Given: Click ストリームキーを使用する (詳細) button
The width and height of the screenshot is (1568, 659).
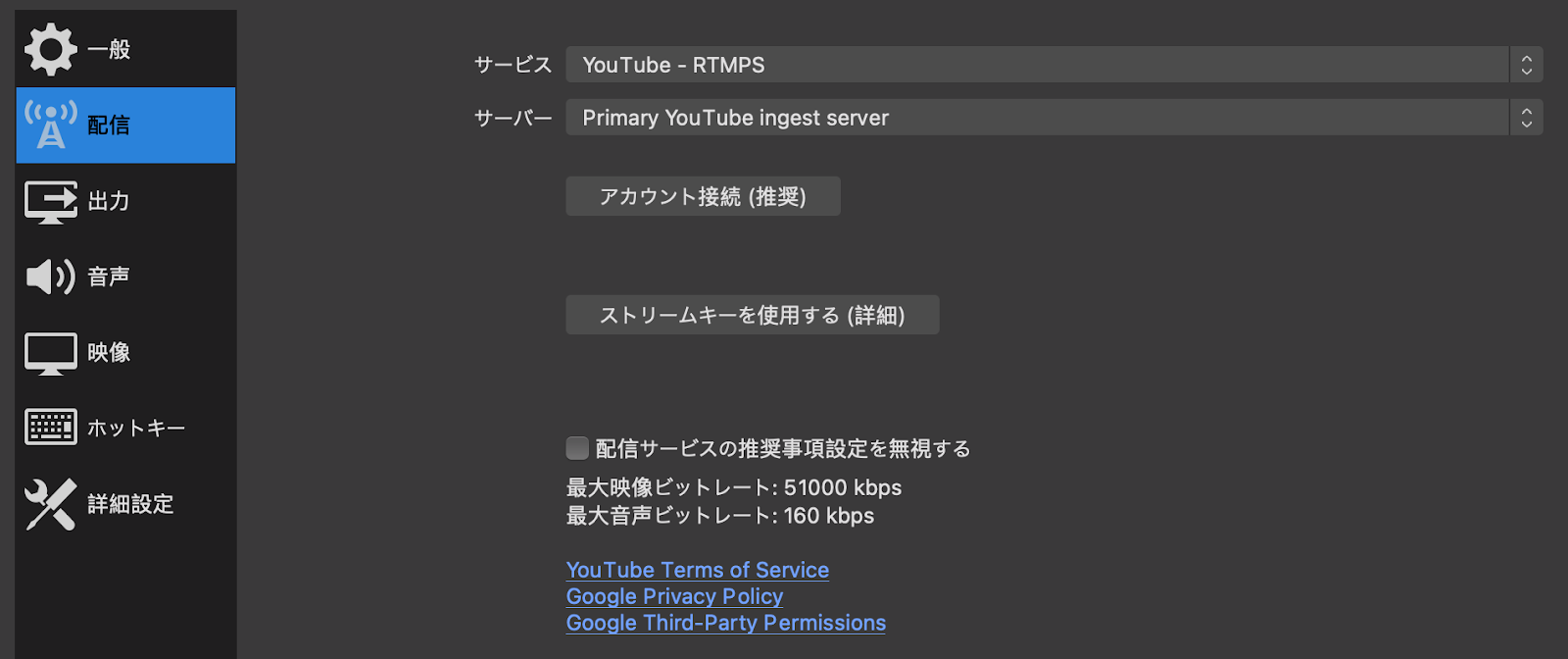Looking at the screenshot, I should pyautogui.click(x=752, y=315).
